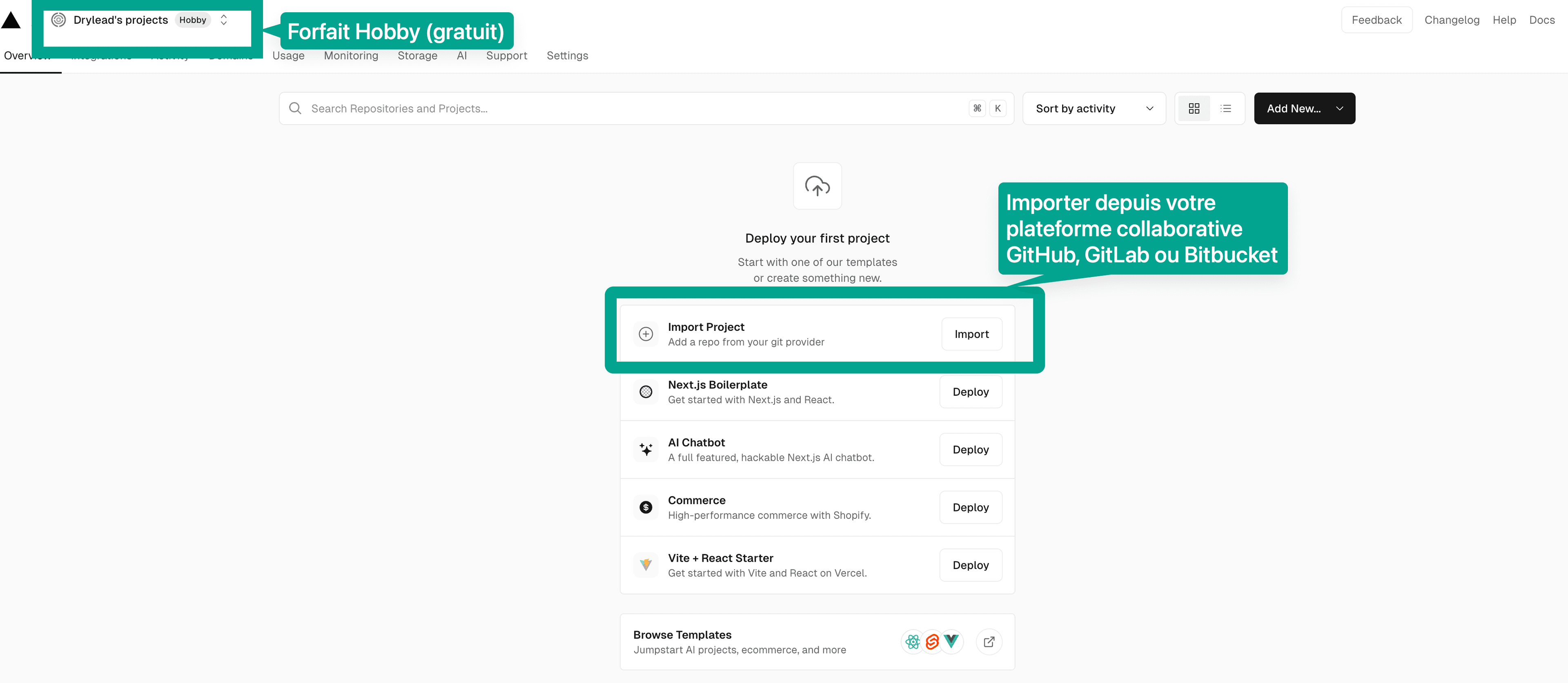Switch to the Usage tab
Viewport: 1568px width, 683px height.
pos(289,56)
